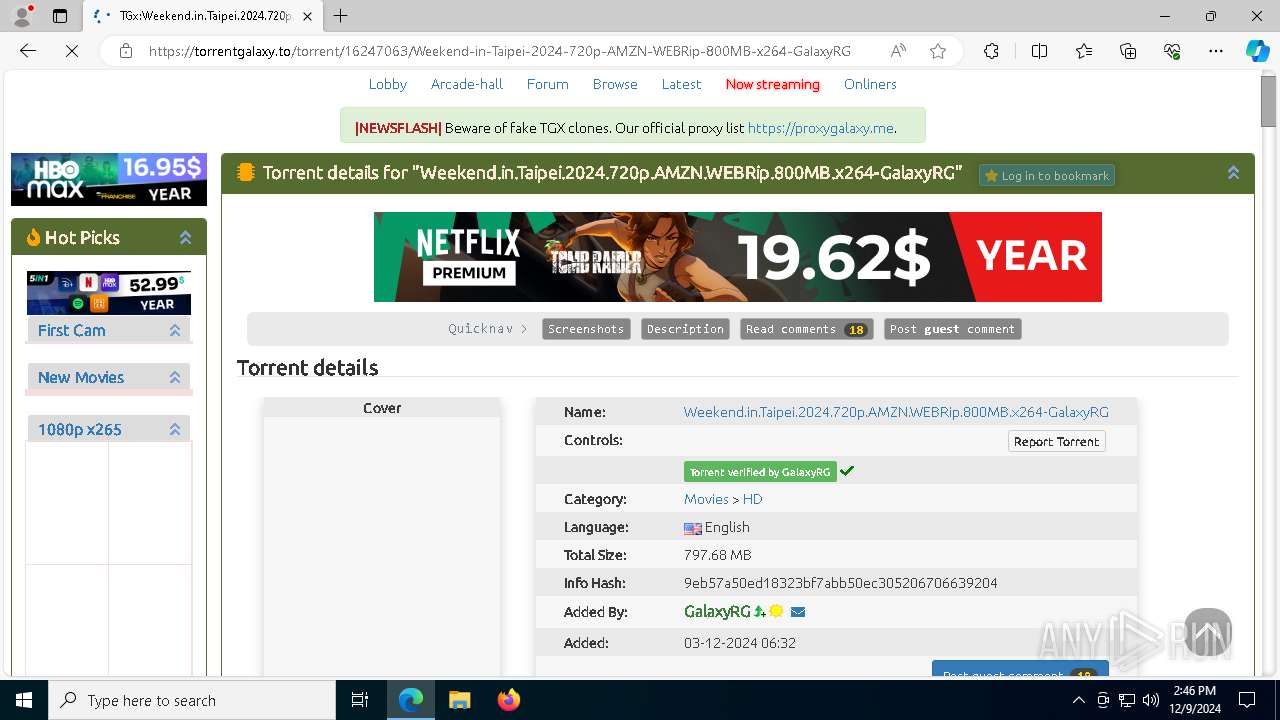Go back to the previous page
Screen dimensions: 1280x720
pyautogui.click(x=28, y=51)
